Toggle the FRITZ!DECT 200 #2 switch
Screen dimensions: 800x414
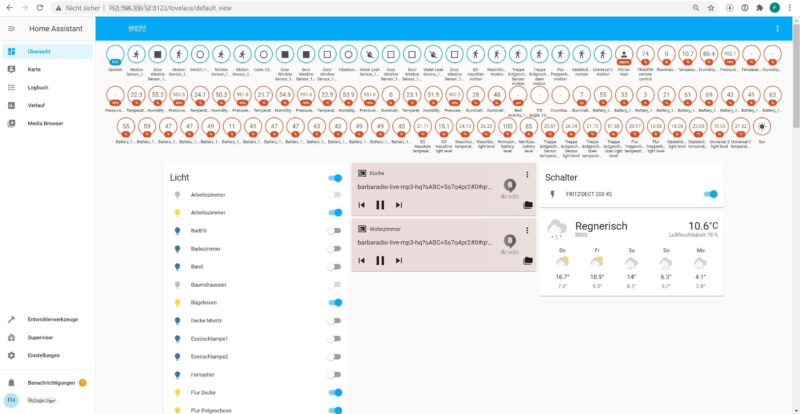click(711, 194)
